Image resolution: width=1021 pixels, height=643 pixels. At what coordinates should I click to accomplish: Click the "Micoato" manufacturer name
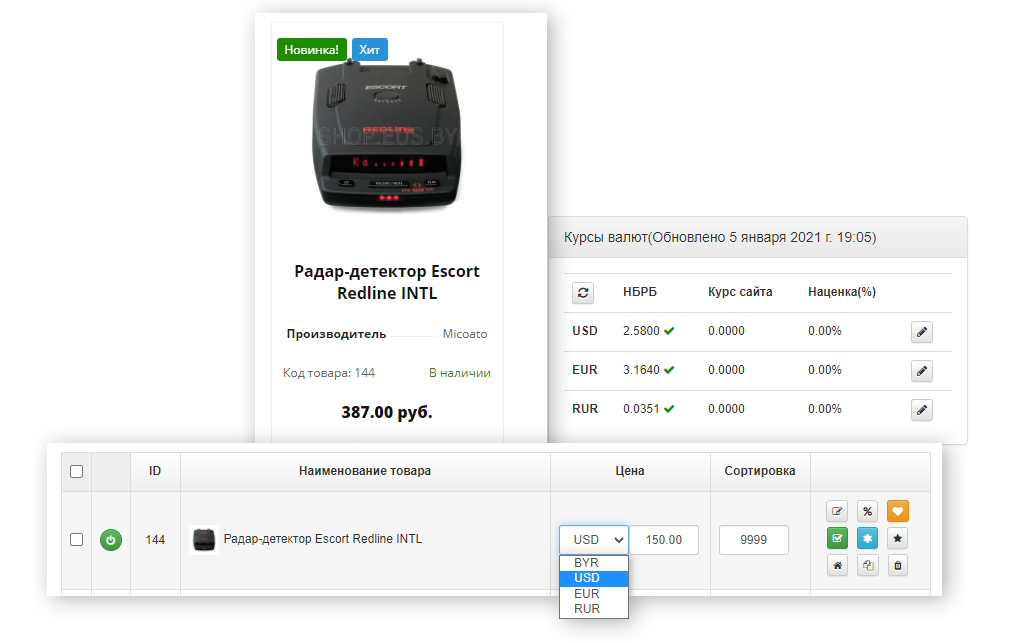pyautogui.click(x=465, y=334)
